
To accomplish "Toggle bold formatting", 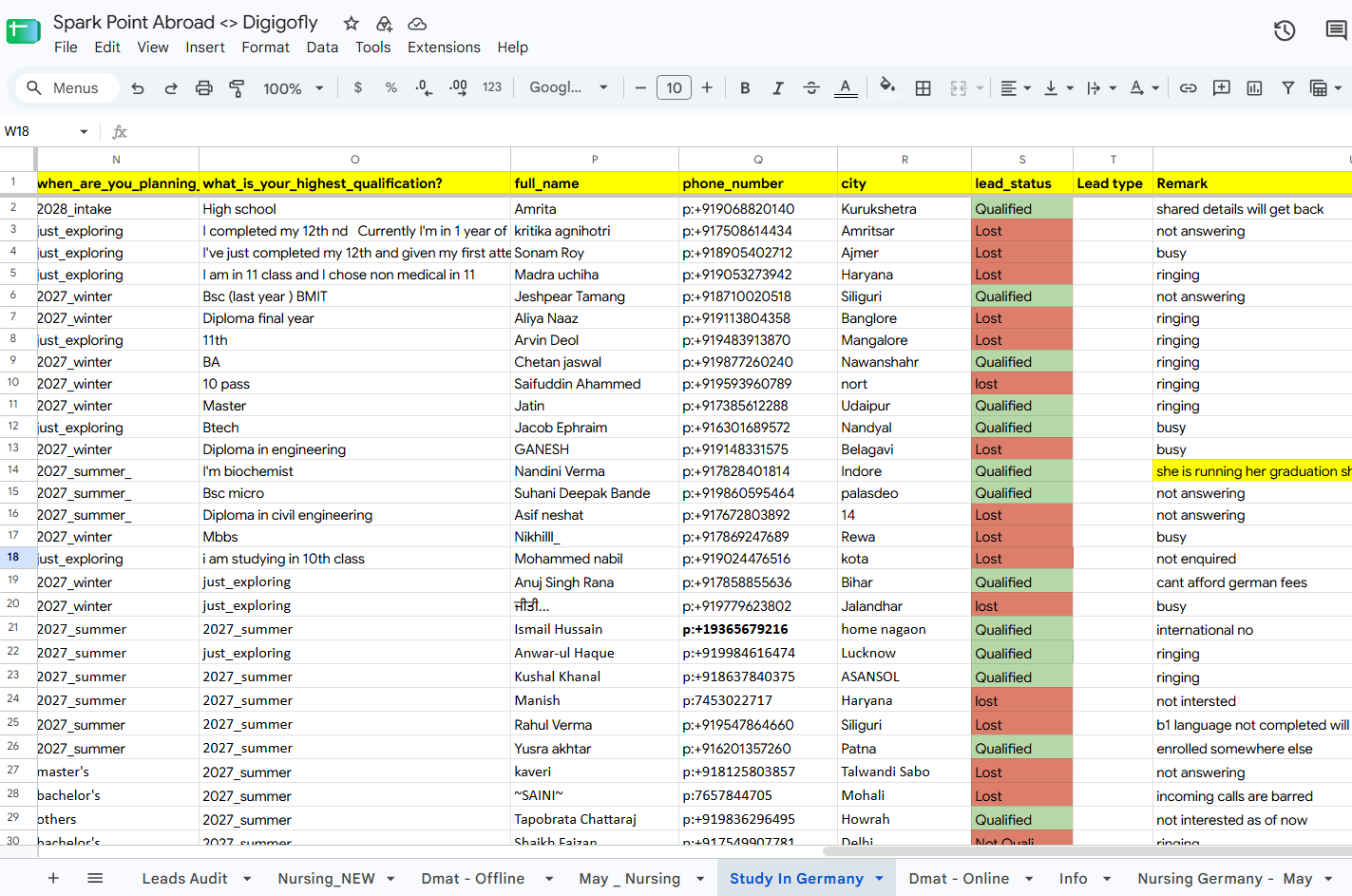I will (745, 88).
